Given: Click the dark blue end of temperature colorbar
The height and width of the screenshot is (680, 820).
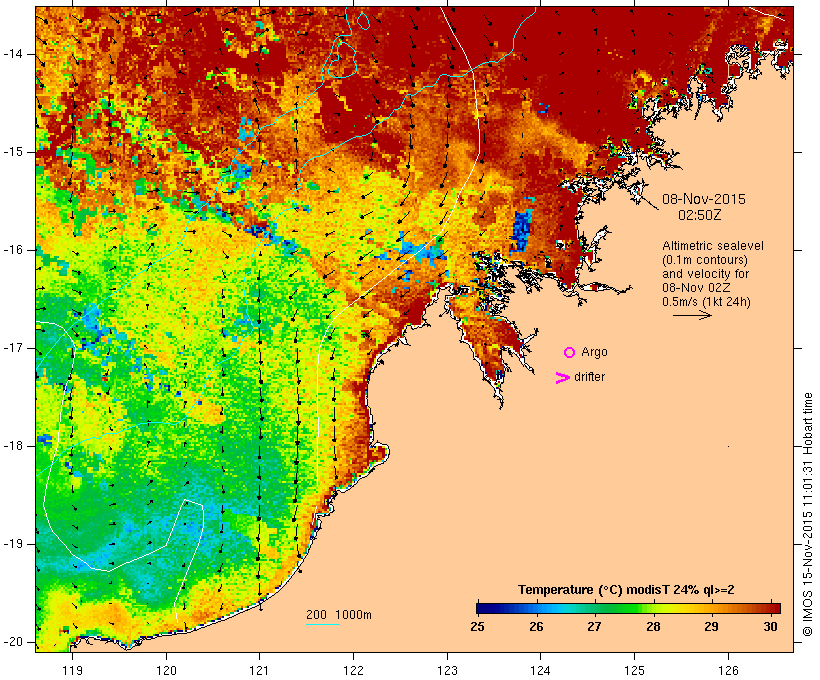Looking at the screenshot, I should (x=484, y=608).
